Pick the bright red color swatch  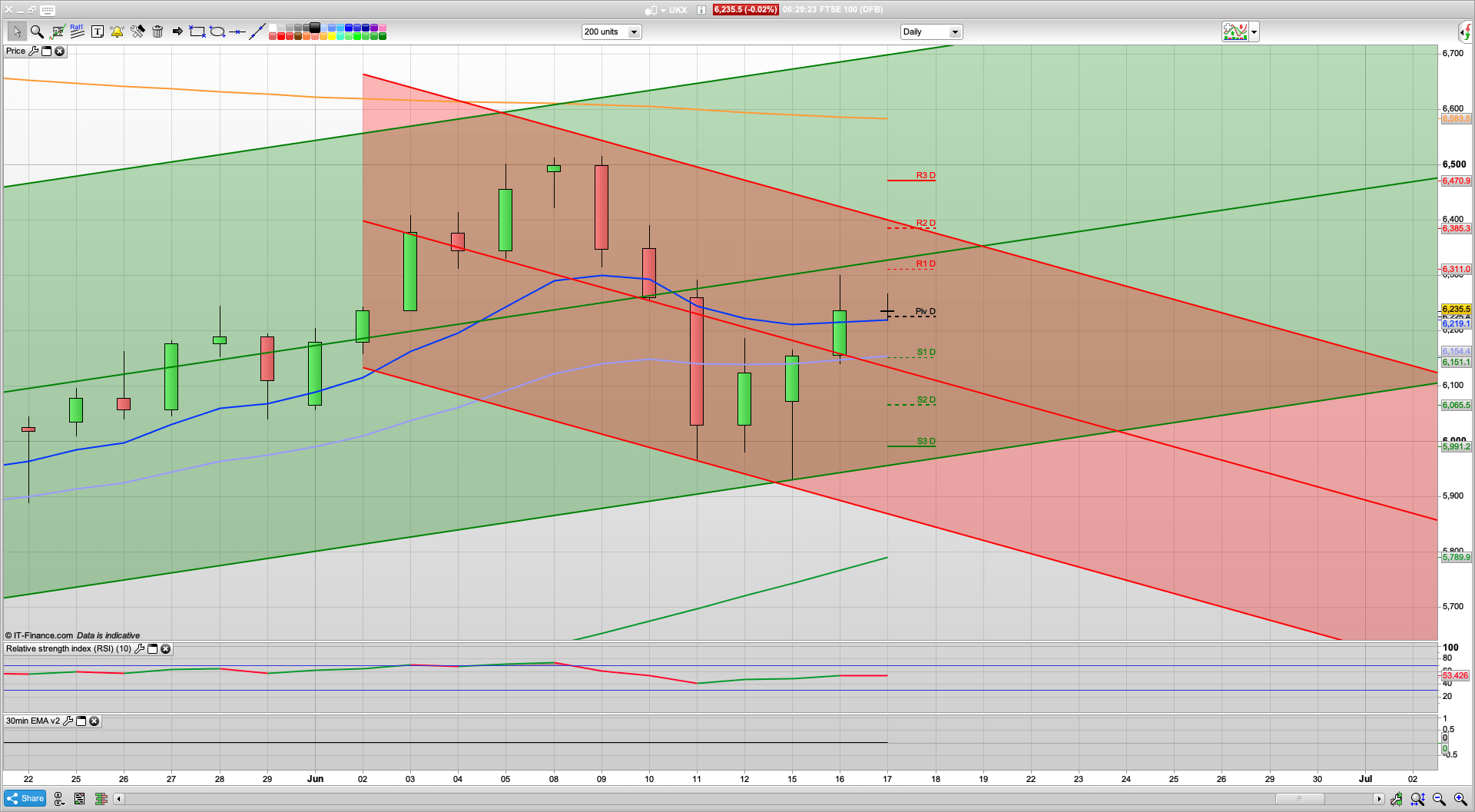[x=281, y=36]
